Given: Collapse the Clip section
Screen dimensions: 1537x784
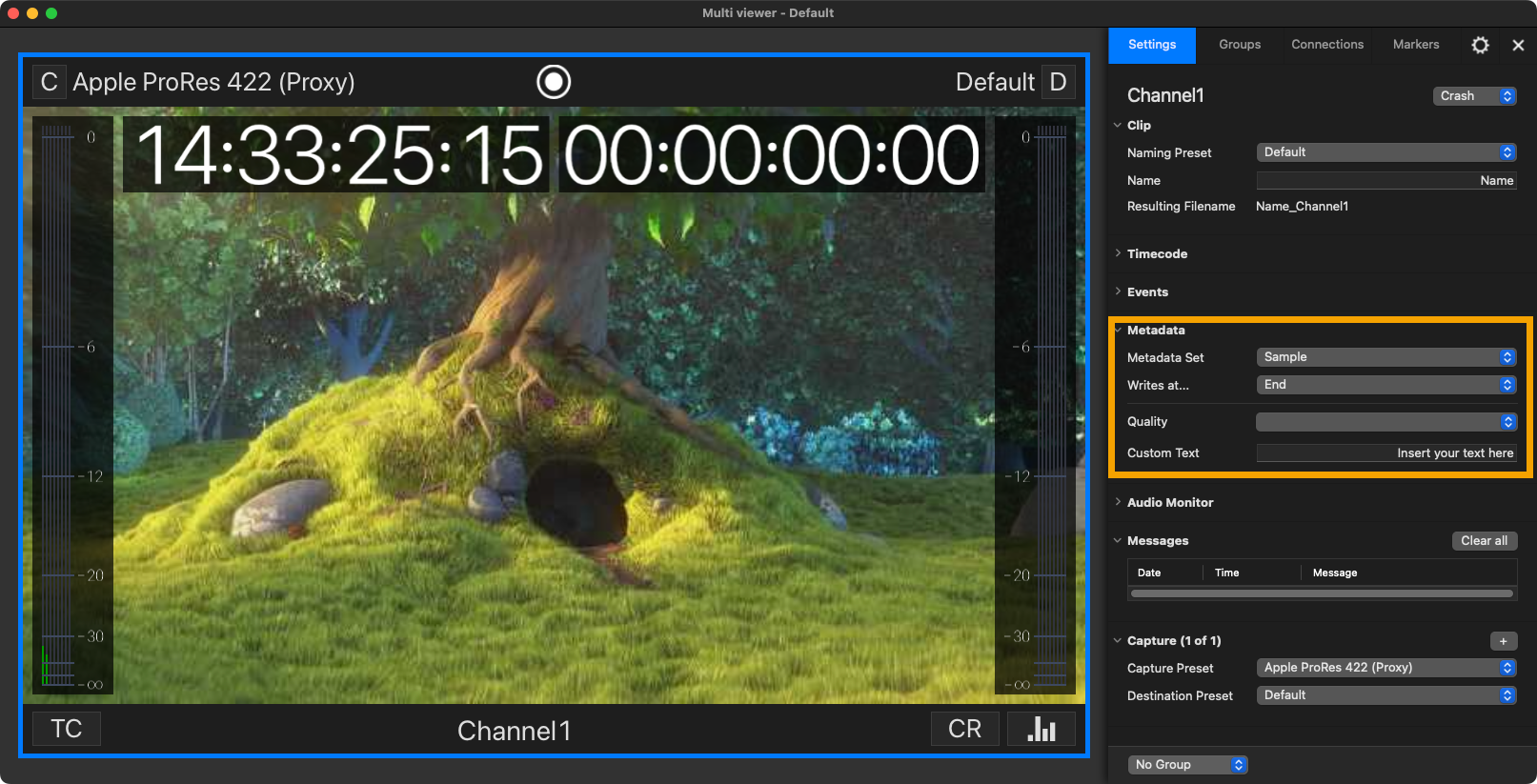Looking at the screenshot, I should tap(1118, 125).
